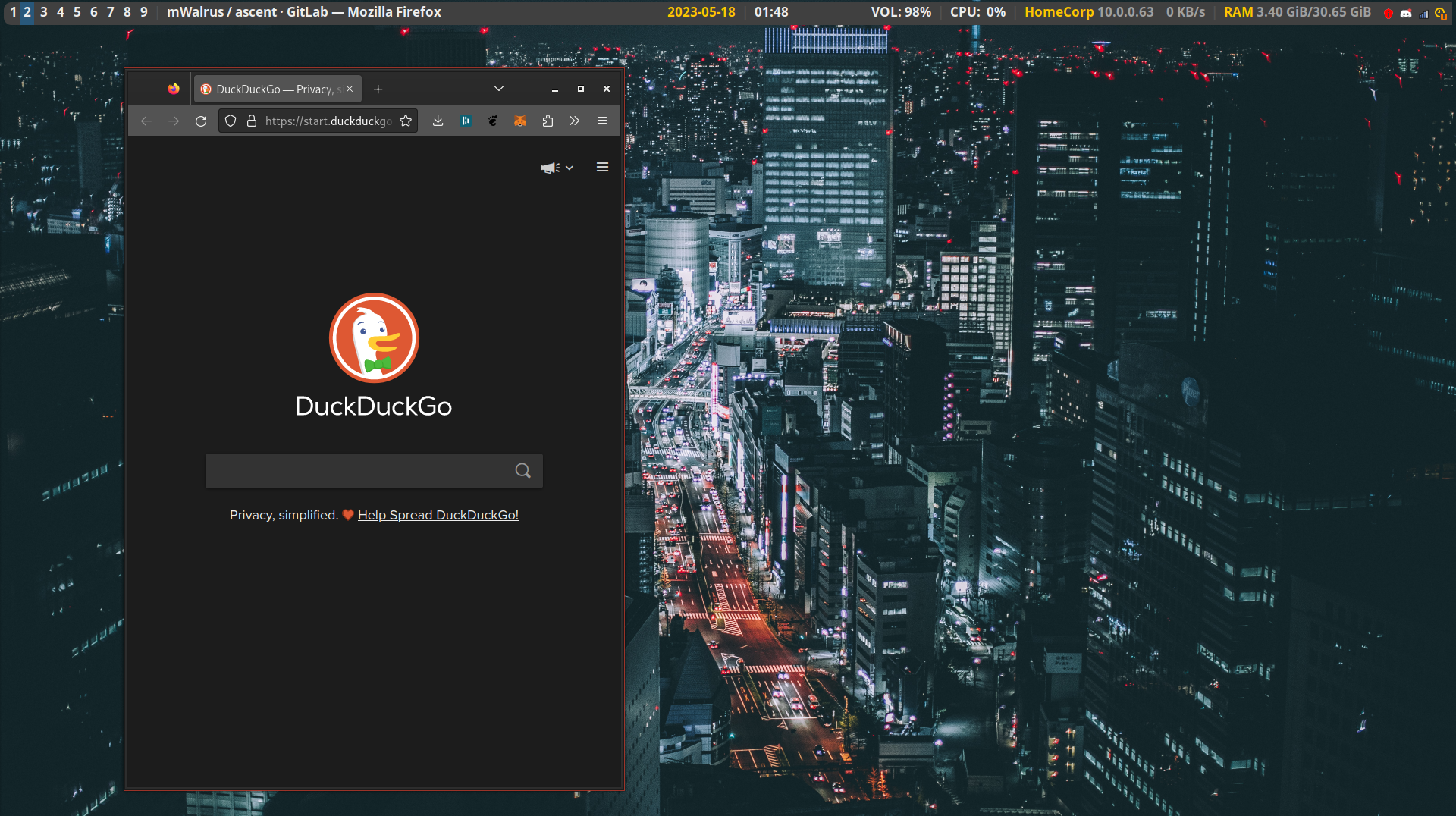Screen dimensions: 1456x816
Task: Switch to workspace 1
Action: 13,12
